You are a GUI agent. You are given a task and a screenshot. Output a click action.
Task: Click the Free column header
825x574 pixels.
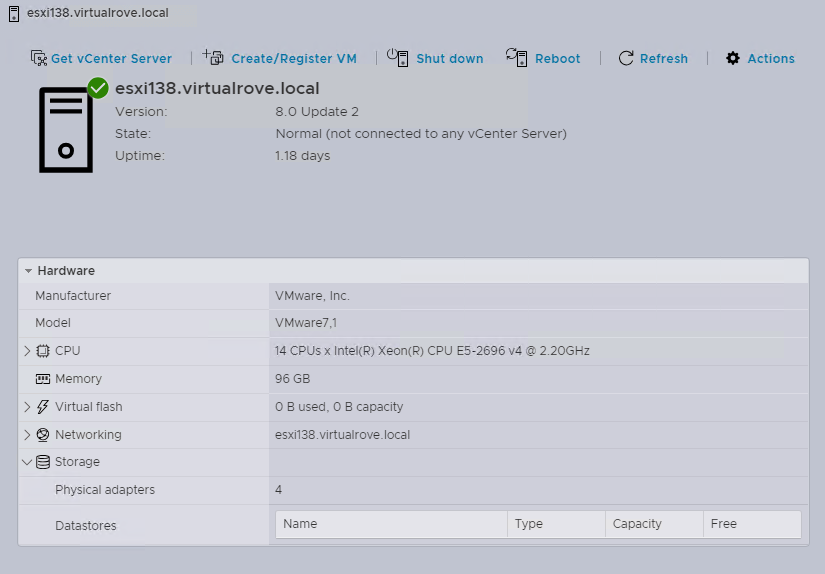tap(723, 524)
